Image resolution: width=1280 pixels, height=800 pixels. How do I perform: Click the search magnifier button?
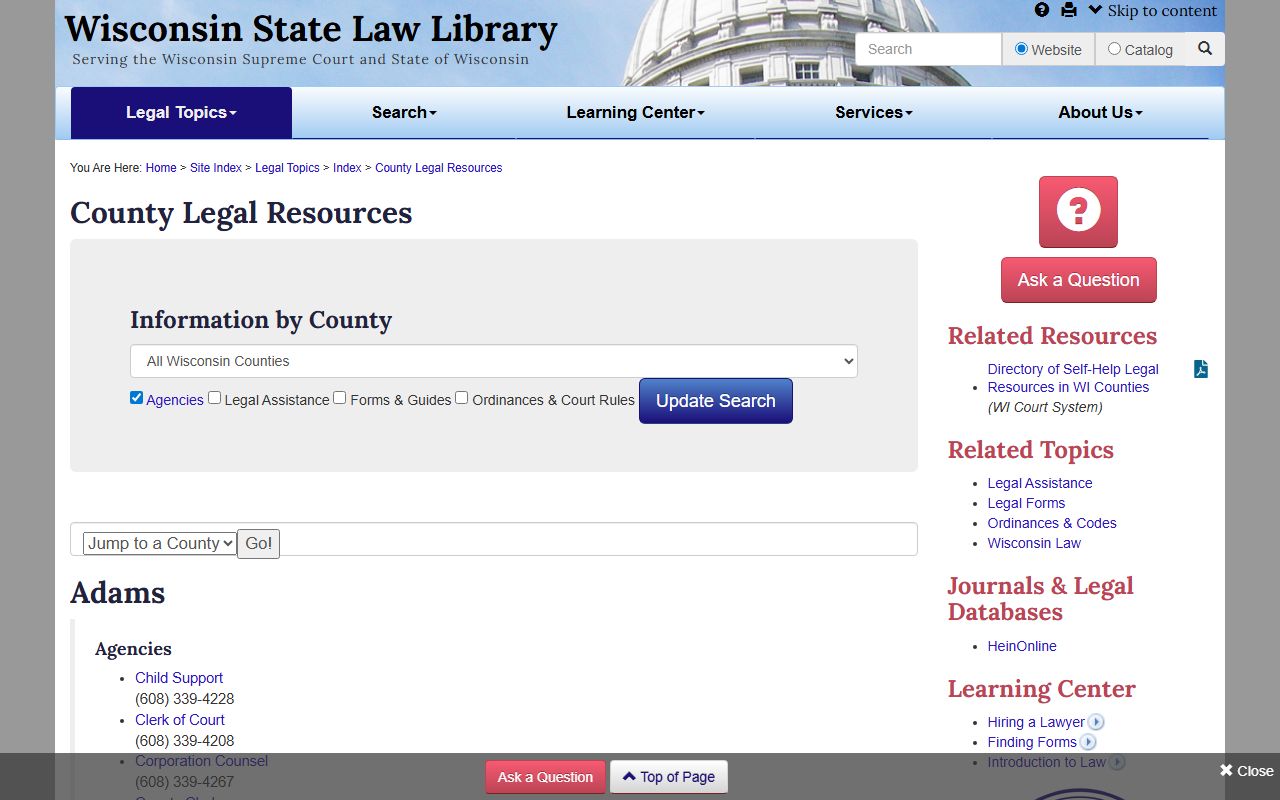[1205, 48]
